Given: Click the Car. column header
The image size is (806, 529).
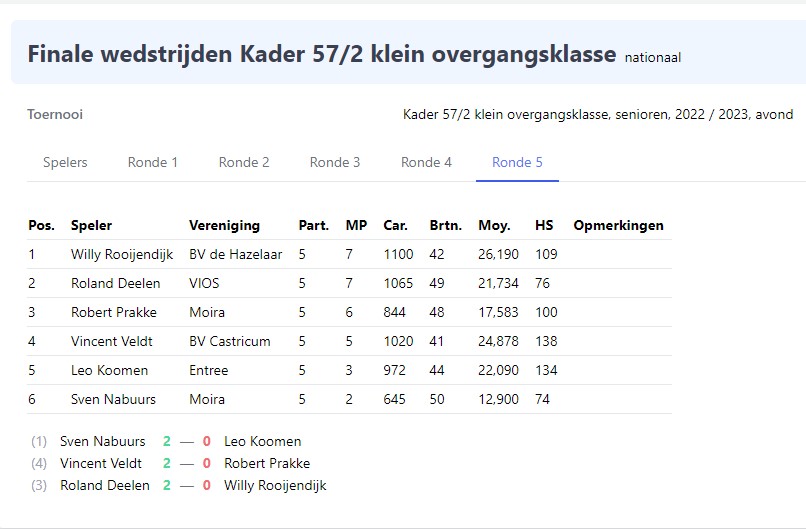Looking at the screenshot, I should 396,225.
